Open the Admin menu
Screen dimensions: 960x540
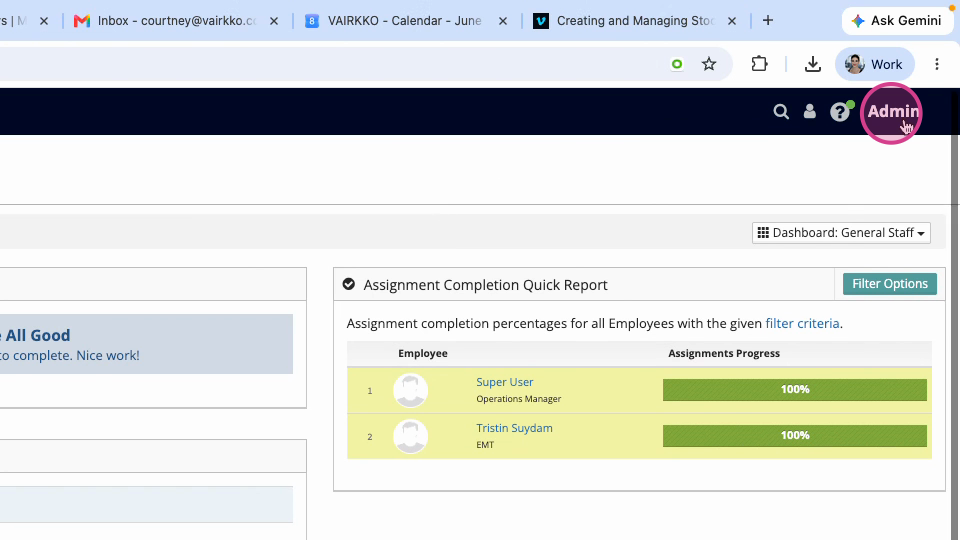coord(893,111)
